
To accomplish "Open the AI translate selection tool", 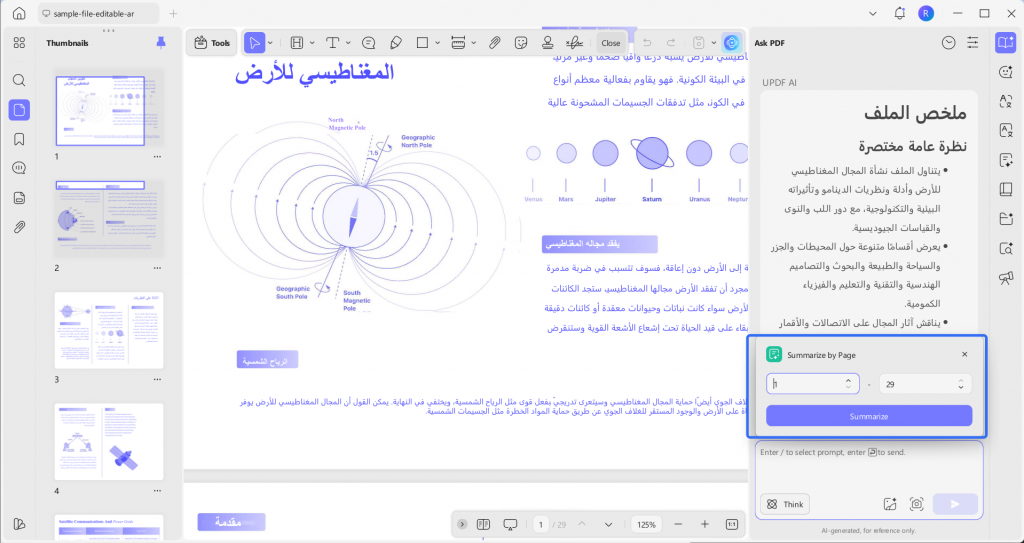I will (x=1006, y=101).
